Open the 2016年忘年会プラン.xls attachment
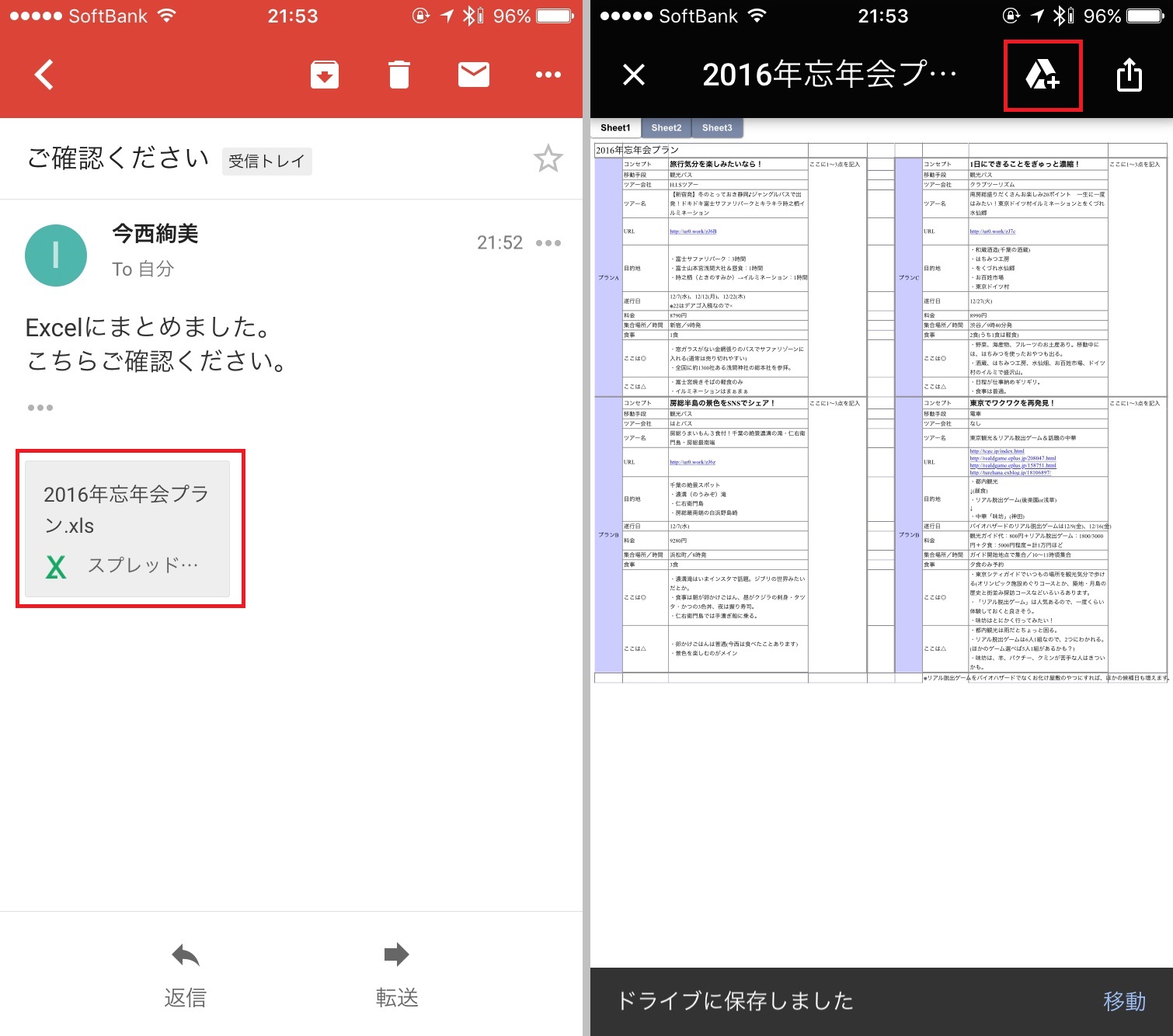Viewport: 1173px width, 1036px height. click(127, 529)
